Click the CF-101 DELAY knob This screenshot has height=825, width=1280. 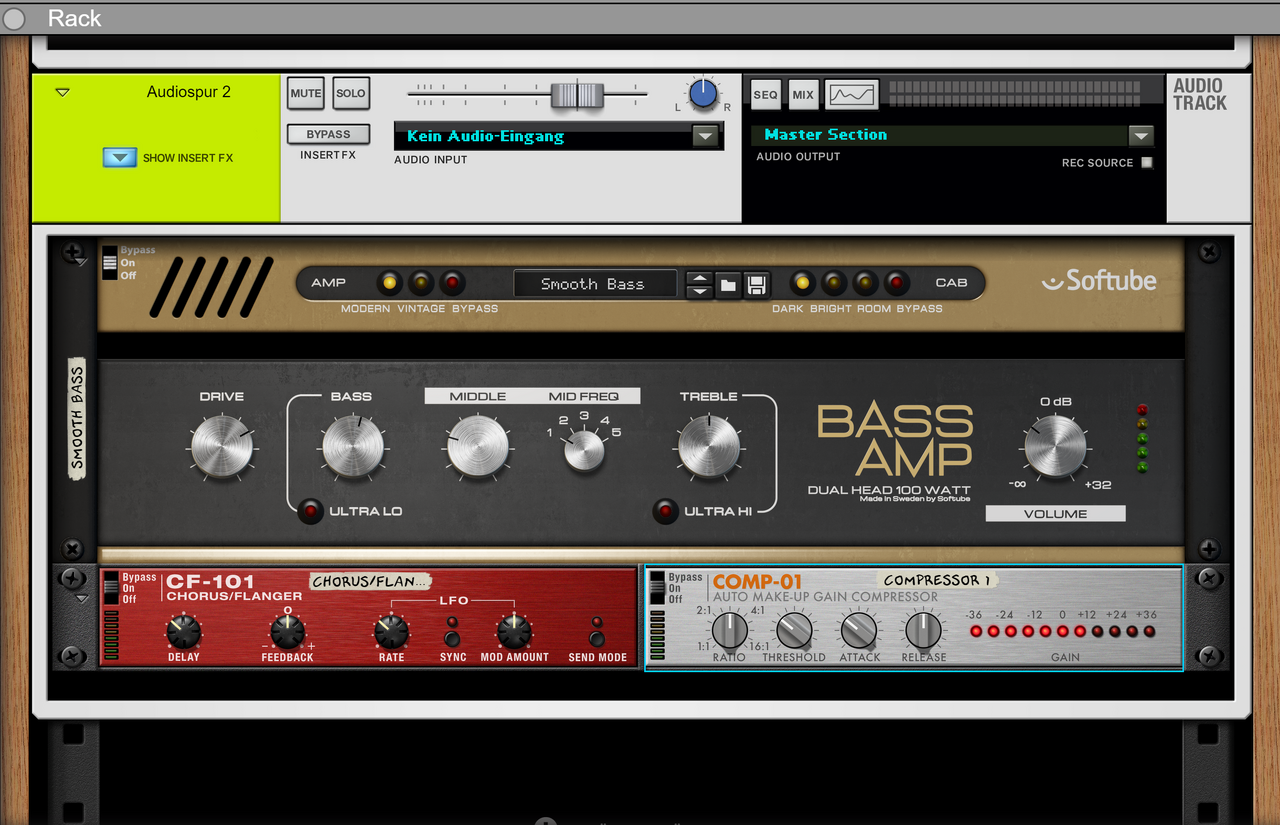(x=184, y=632)
